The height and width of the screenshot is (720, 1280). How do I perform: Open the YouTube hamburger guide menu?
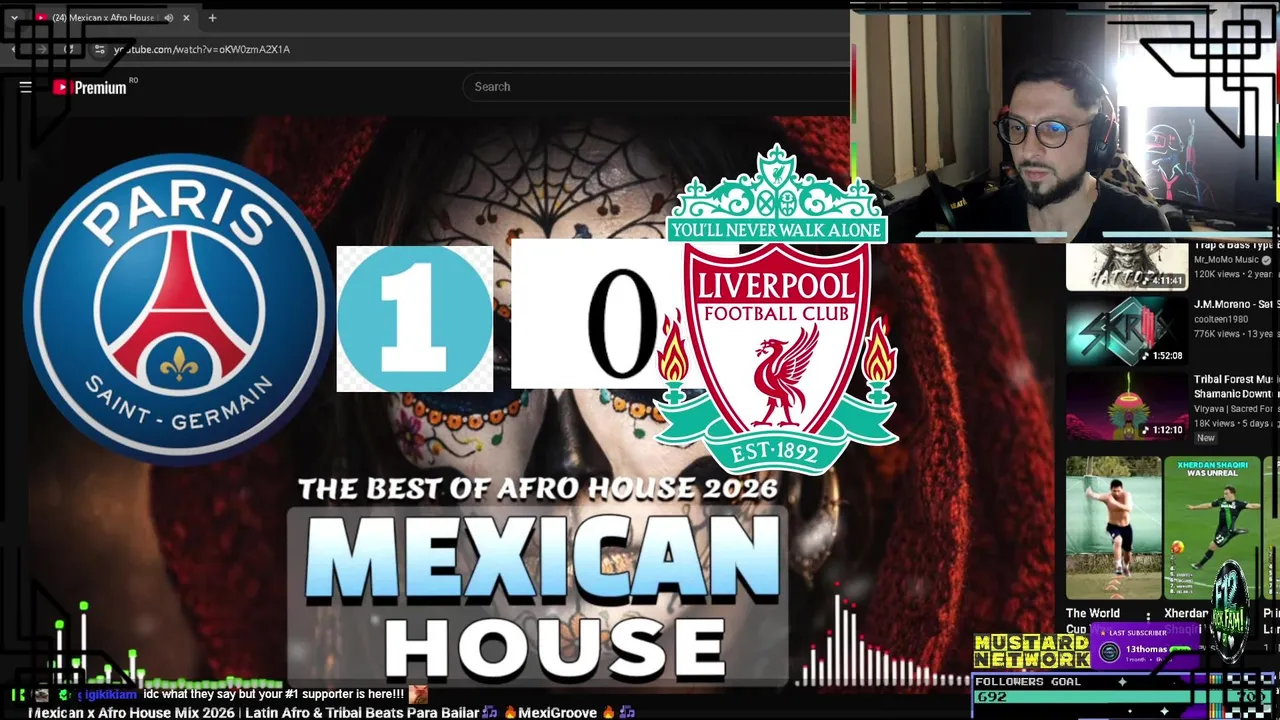pyautogui.click(x=26, y=87)
